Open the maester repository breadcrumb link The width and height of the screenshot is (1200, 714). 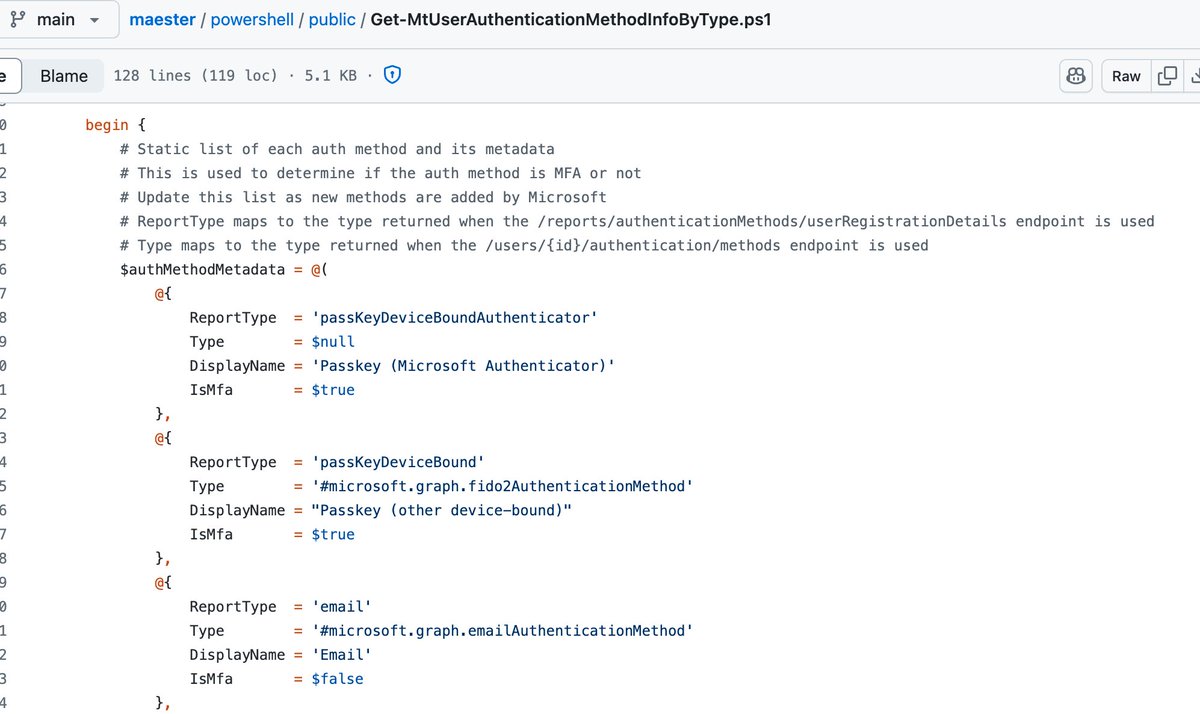coord(162,19)
